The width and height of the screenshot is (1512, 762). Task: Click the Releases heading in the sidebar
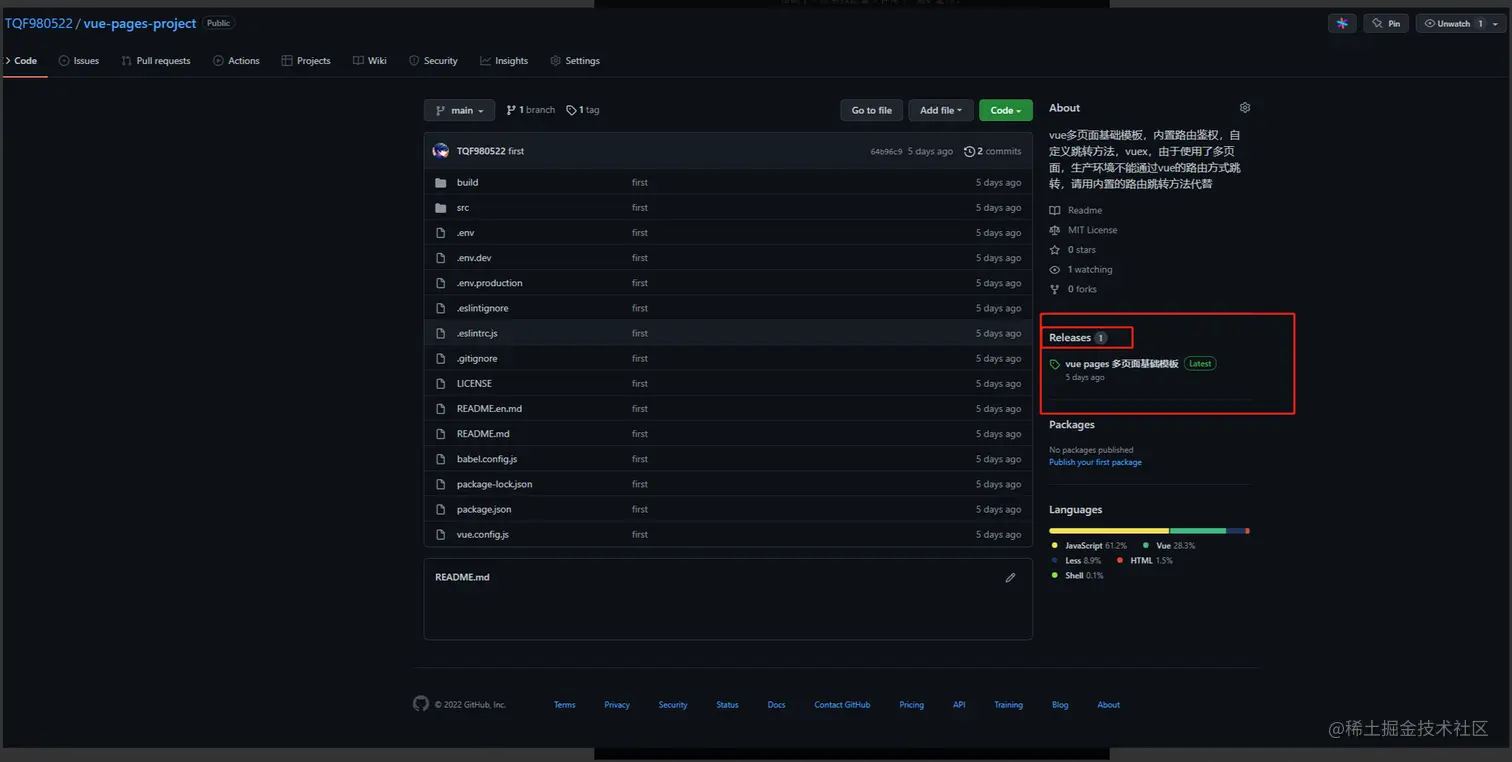(x=1070, y=338)
